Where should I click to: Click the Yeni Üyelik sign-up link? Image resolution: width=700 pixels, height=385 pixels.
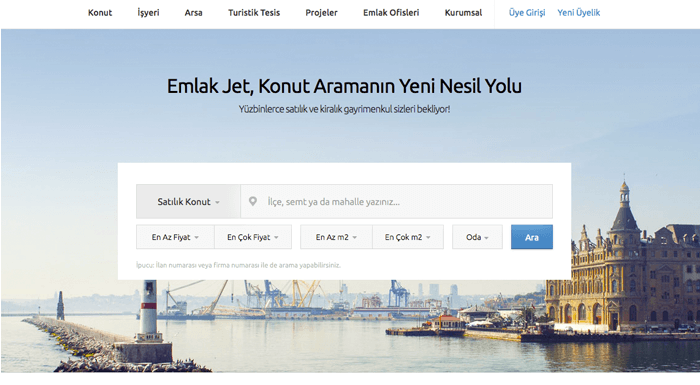tap(579, 13)
